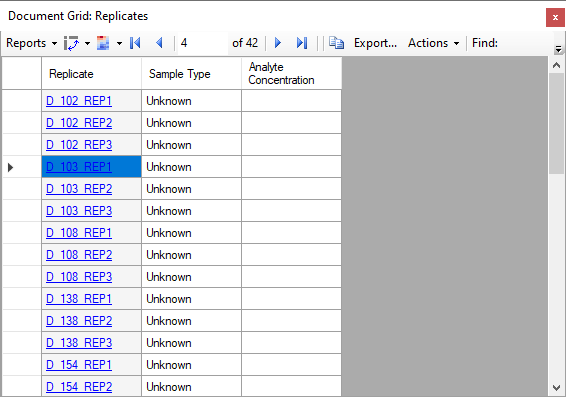Click the Export... button
Screen dimensions: 566x397
[375, 43]
